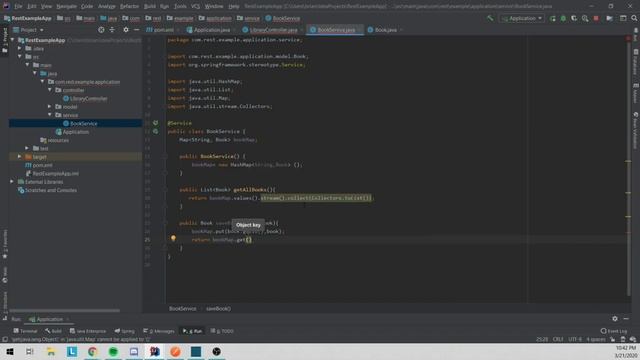Open the VCS menu
640x360 pixels.
(x=196, y=7)
